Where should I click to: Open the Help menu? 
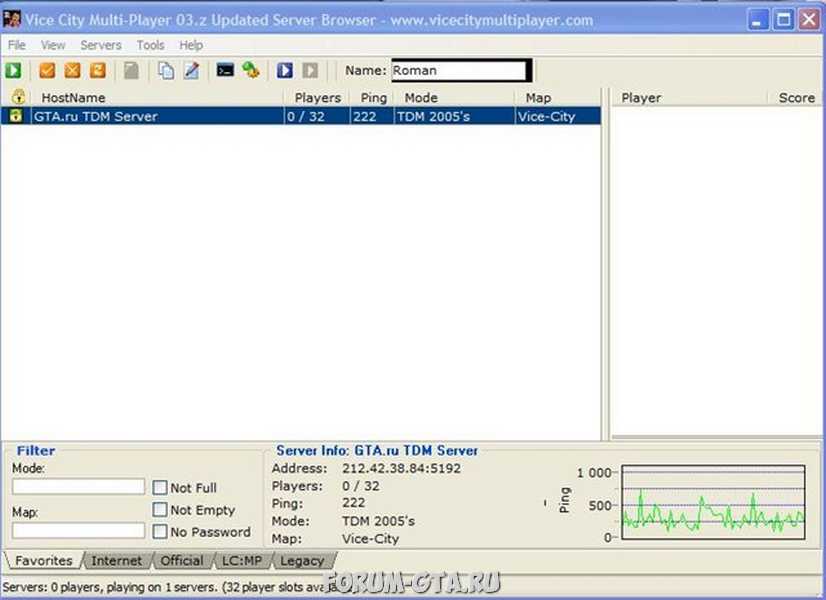coord(191,45)
